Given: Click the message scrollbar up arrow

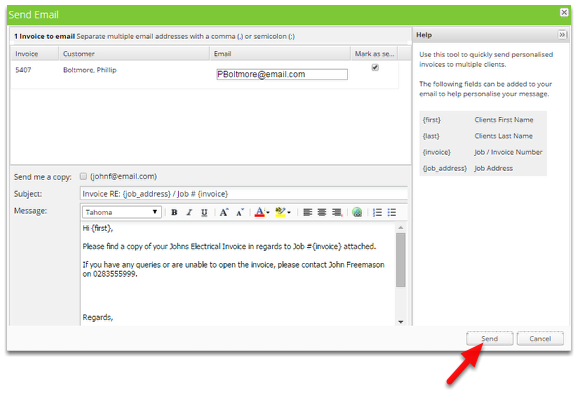Looking at the screenshot, I should coord(401,228).
